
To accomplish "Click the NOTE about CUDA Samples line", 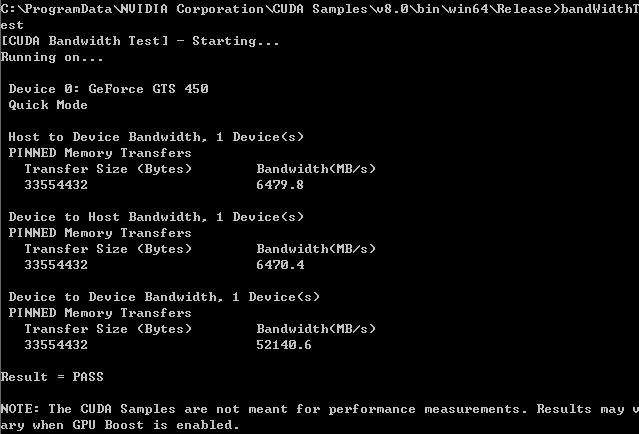I will (x=320, y=409).
